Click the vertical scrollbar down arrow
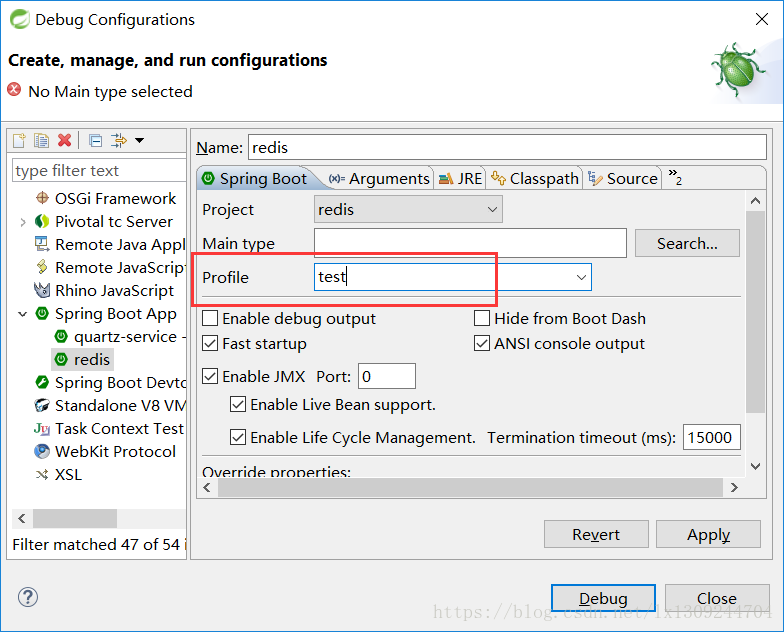Image resolution: width=784 pixels, height=632 pixels. pyautogui.click(x=756, y=466)
